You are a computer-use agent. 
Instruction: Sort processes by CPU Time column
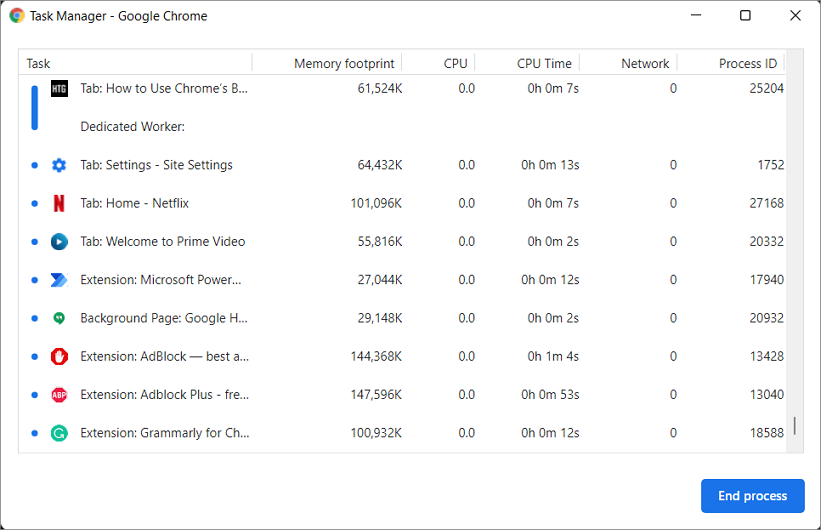pos(543,64)
